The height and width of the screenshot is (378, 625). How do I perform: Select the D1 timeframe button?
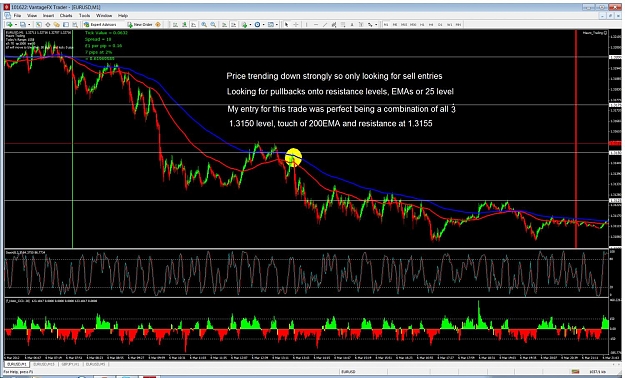pyautogui.click(x=440, y=25)
